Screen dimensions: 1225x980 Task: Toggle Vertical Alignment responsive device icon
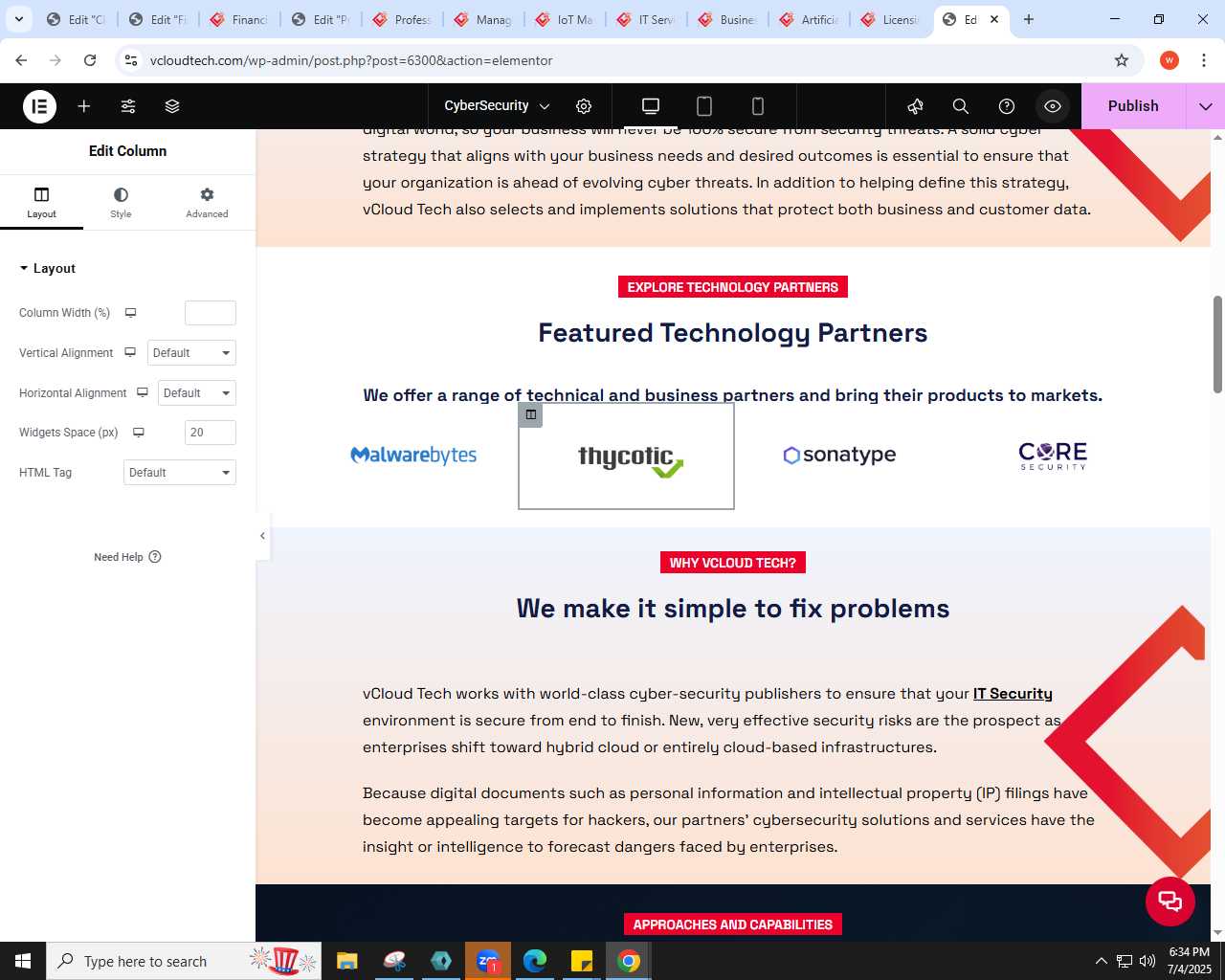130,353
